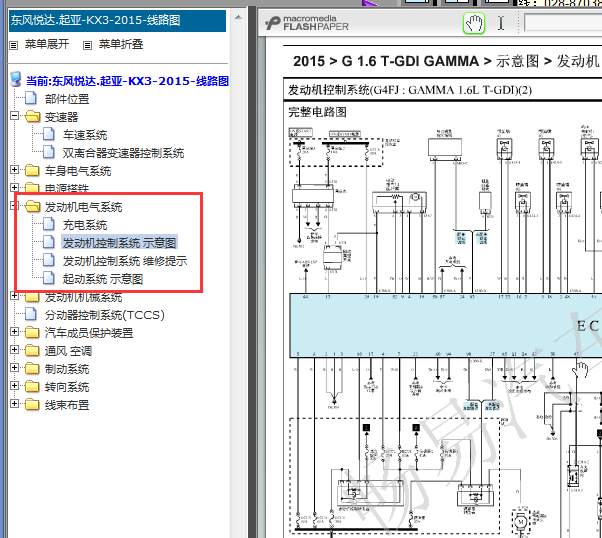Click the 菜单展开 list icon
The width and height of the screenshot is (602, 538).
pyautogui.click(x=13, y=45)
